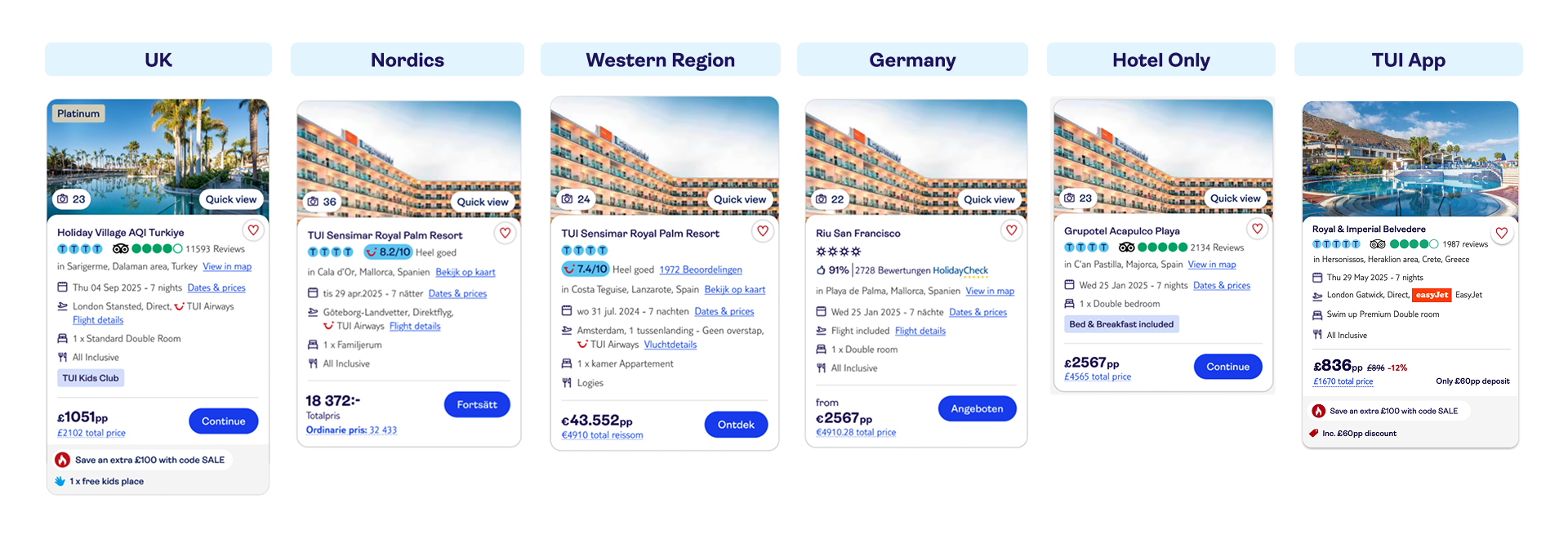1568x539 pixels.
Task: Select the TUI App header tab
Action: point(1408,60)
